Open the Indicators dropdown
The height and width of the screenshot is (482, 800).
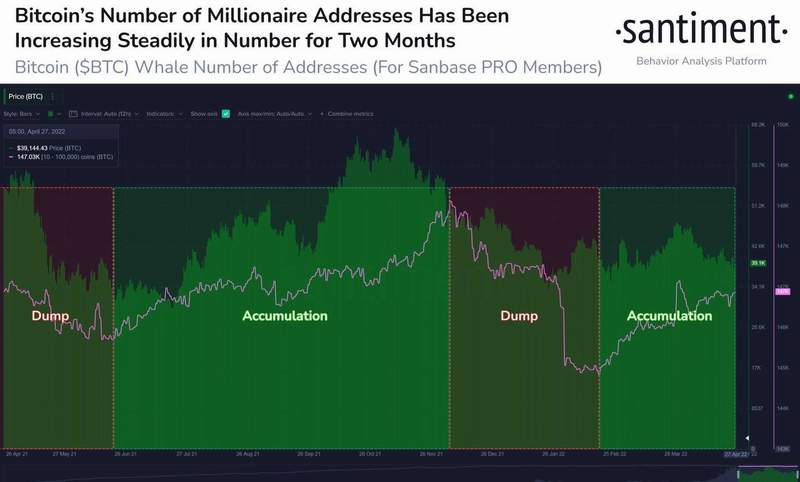click(164, 114)
